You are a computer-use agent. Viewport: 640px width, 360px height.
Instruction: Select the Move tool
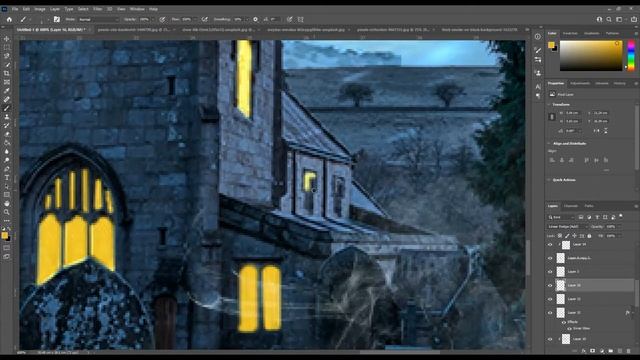tap(7, 39)
